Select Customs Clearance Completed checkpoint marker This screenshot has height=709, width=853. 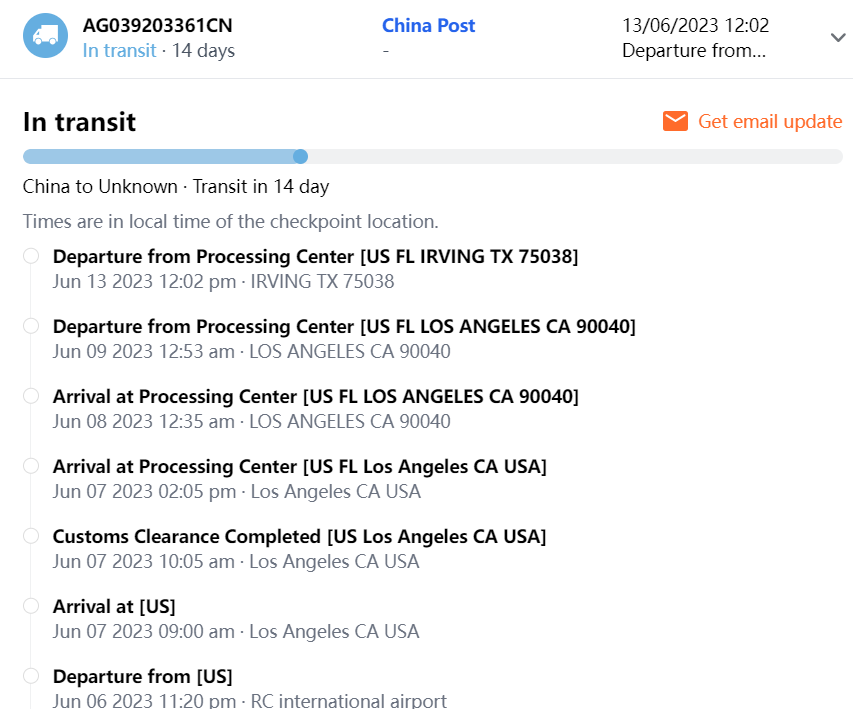[31, 536]
